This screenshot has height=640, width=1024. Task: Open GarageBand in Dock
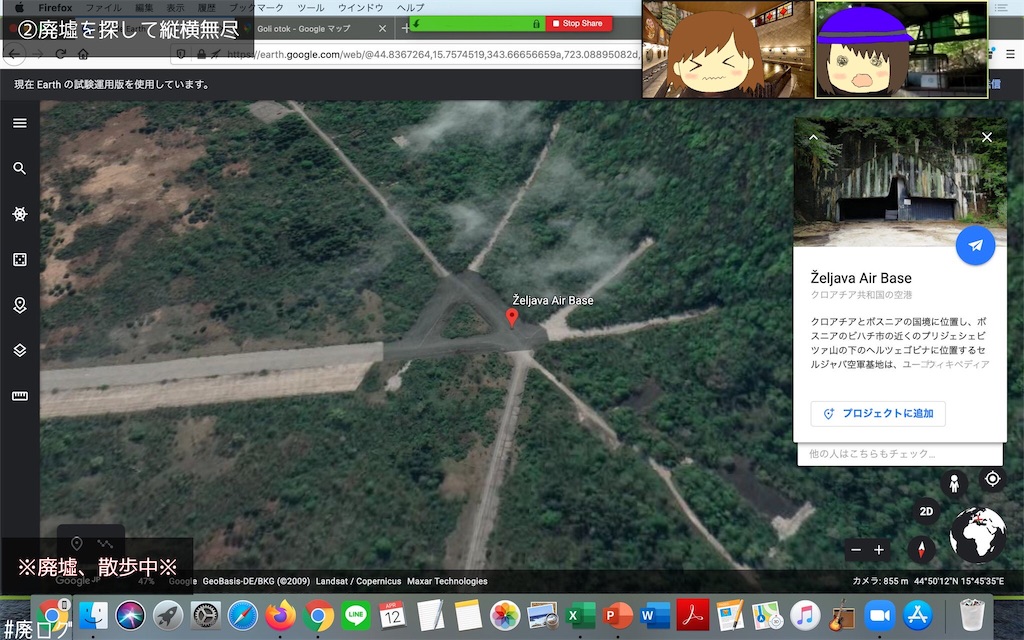click(x=842, y=615)
